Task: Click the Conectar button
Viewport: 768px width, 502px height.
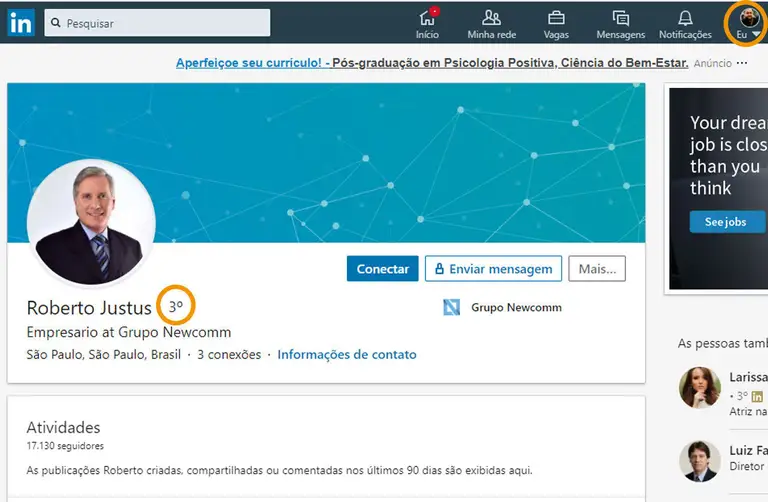Action: pyautogui.click(x=383, y=268)
